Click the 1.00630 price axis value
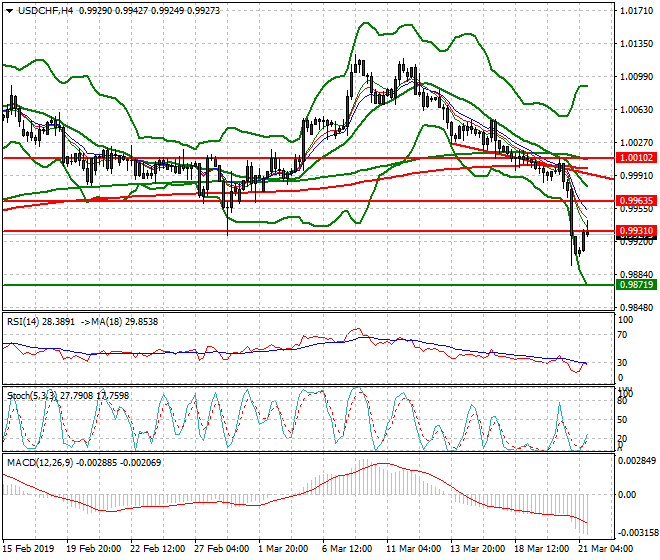660x560 pixels. (x=637, y=110)
